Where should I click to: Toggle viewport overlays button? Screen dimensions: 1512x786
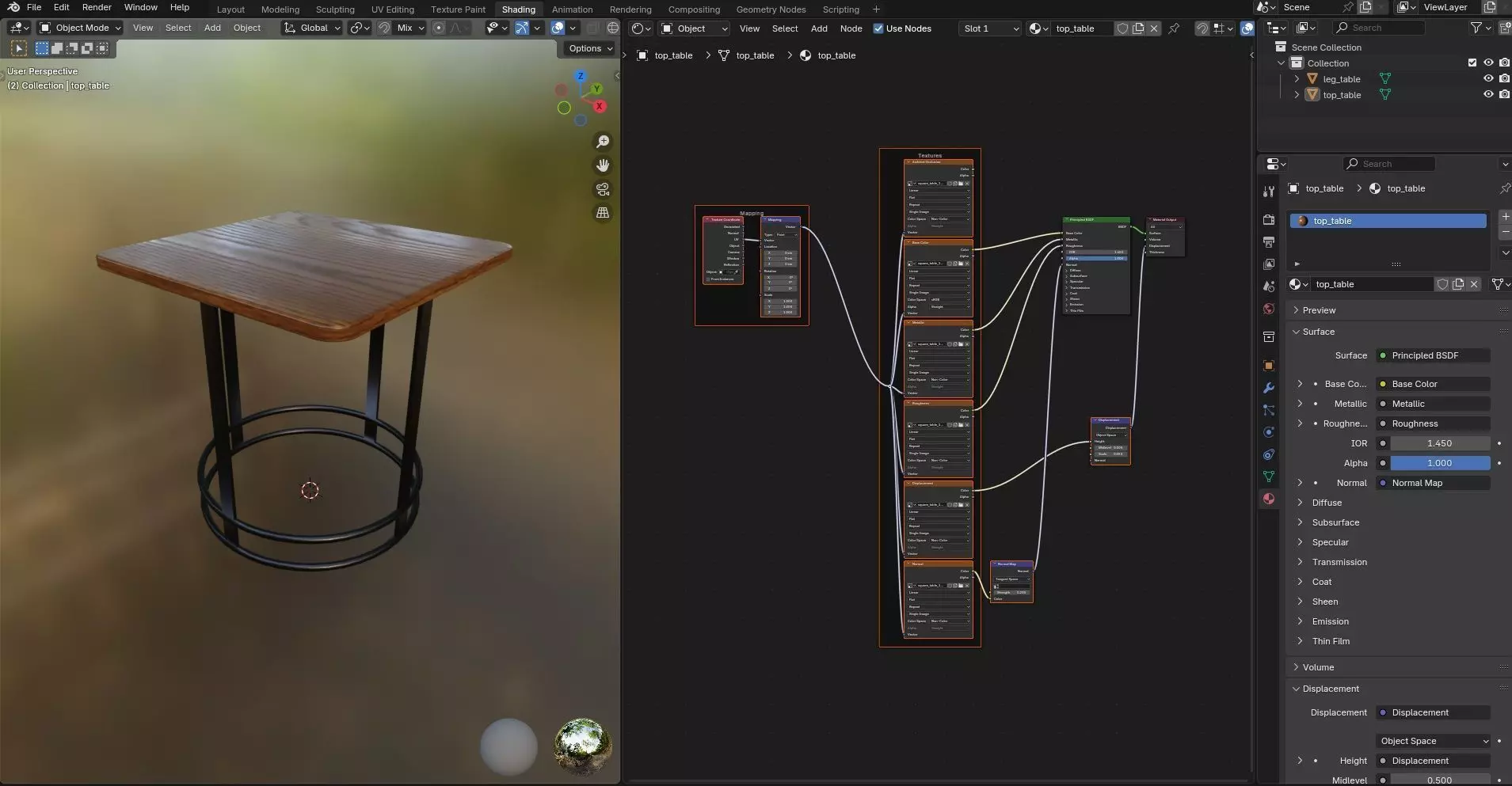[x=558, y=28]
